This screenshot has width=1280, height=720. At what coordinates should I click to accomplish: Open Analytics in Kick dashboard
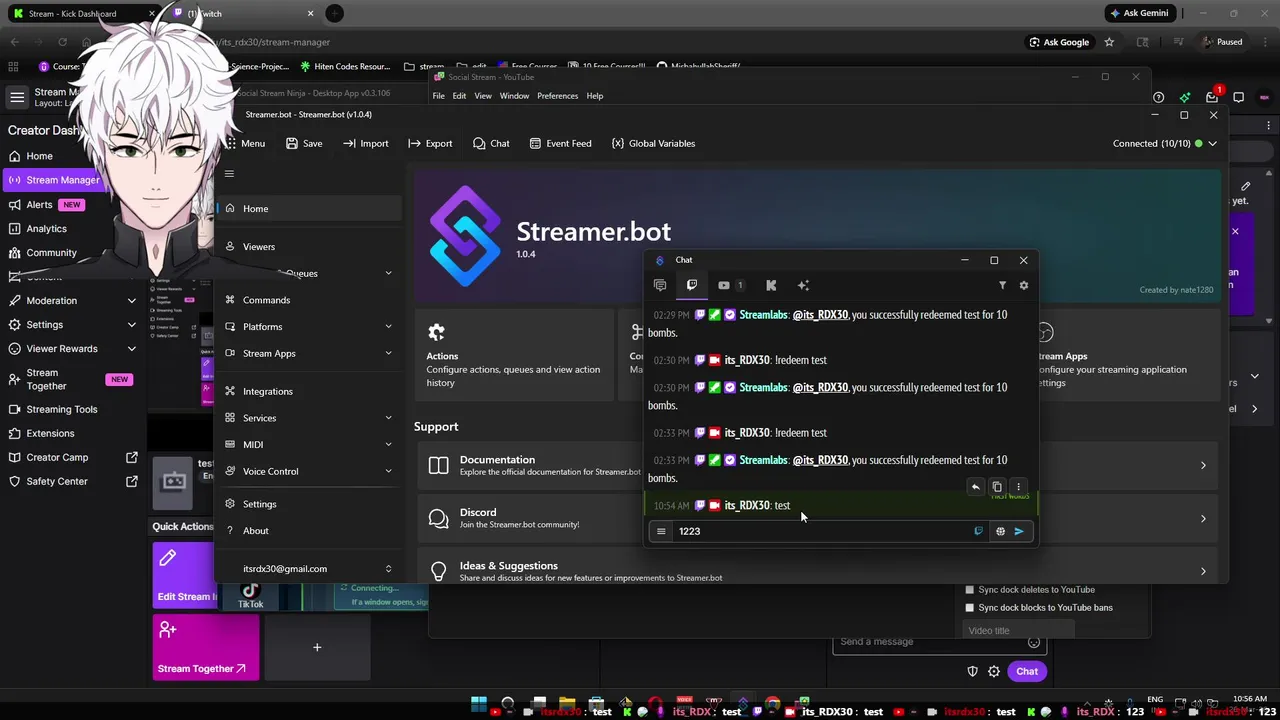[x=46, y=228]
